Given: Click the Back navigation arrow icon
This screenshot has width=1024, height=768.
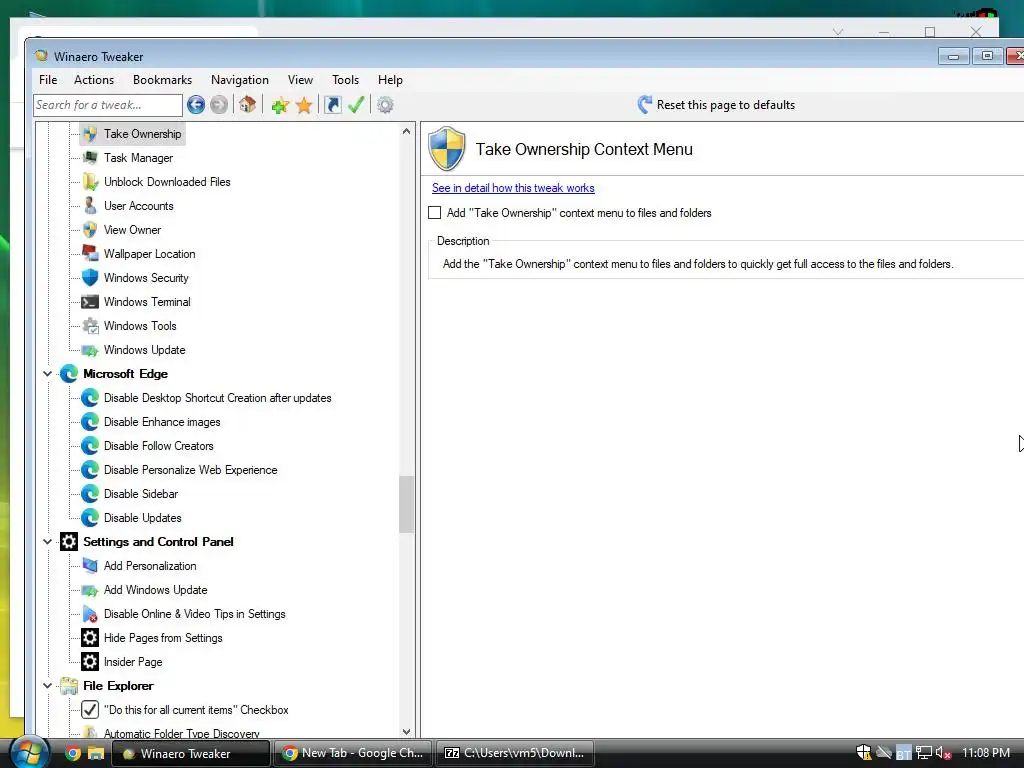Looking at the screenshot, I should pos(195,104).
